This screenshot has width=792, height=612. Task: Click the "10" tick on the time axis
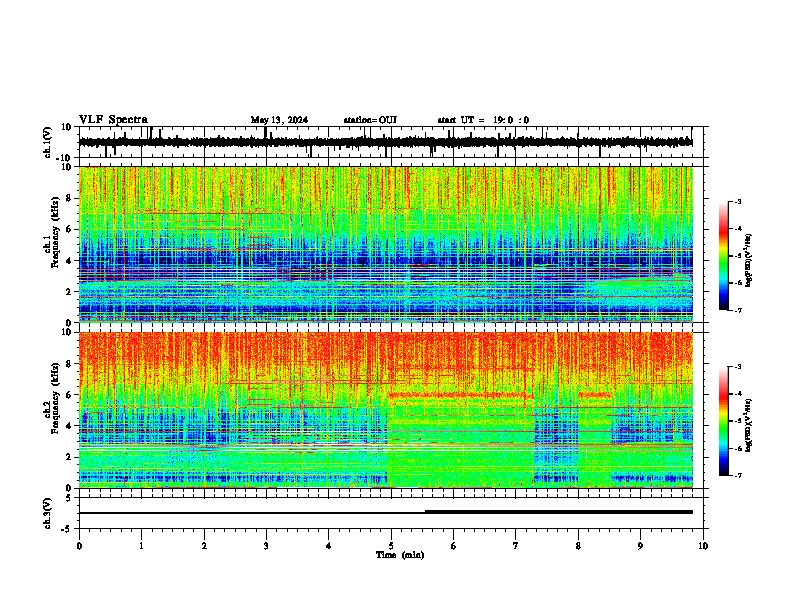(703, 546)
